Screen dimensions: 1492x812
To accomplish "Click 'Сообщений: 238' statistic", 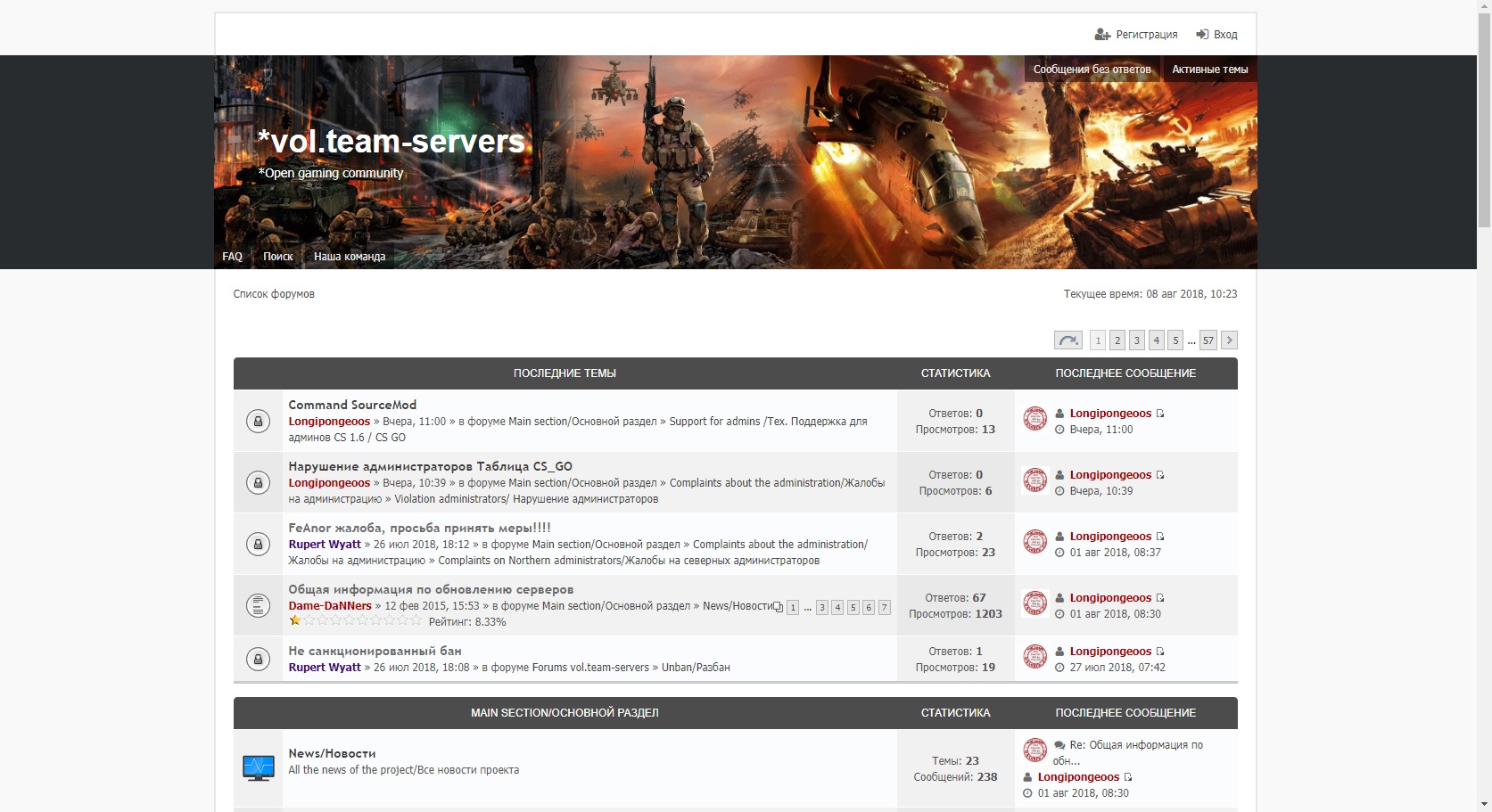I will click(955, 777).
